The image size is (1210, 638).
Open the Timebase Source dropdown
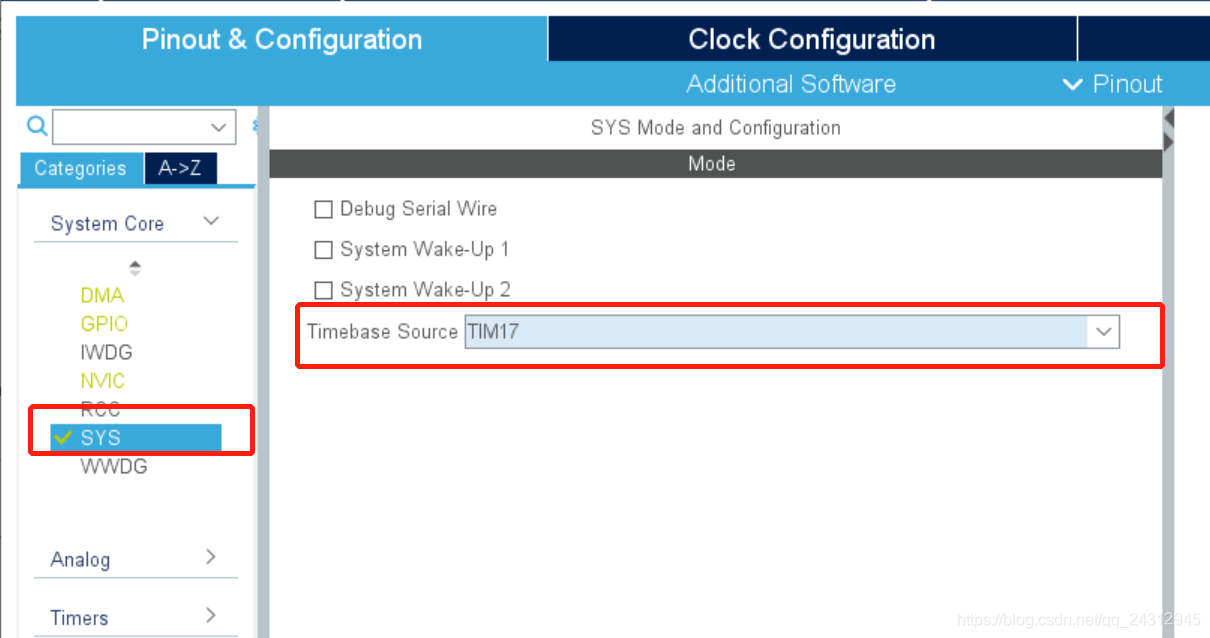tap(792, 332)
